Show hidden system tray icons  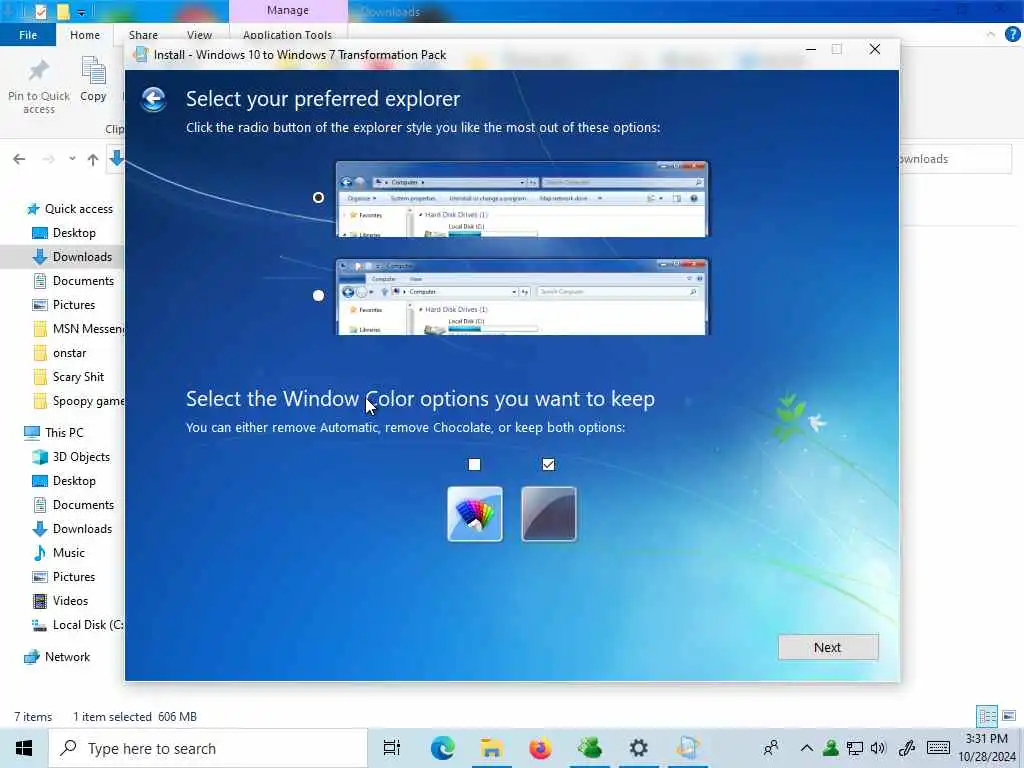coord(807,748)
